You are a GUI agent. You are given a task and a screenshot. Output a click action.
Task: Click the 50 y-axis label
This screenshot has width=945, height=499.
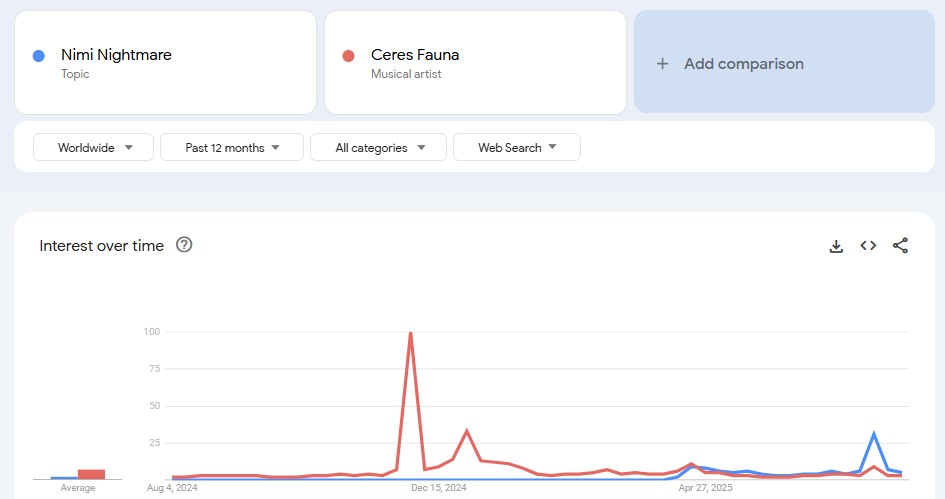point(155,406)
